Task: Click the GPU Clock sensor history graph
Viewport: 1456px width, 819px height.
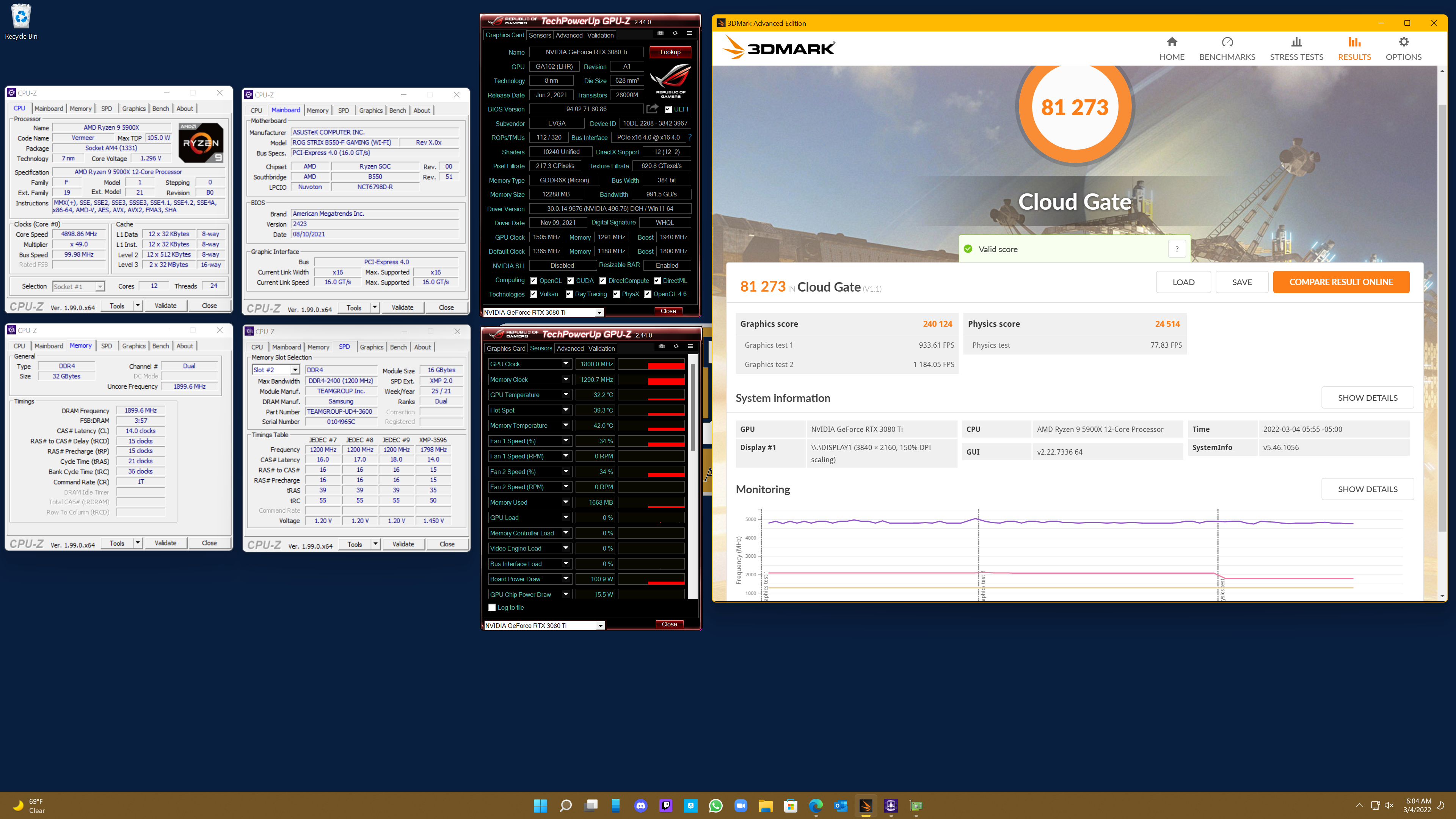Action: [651, 364]
